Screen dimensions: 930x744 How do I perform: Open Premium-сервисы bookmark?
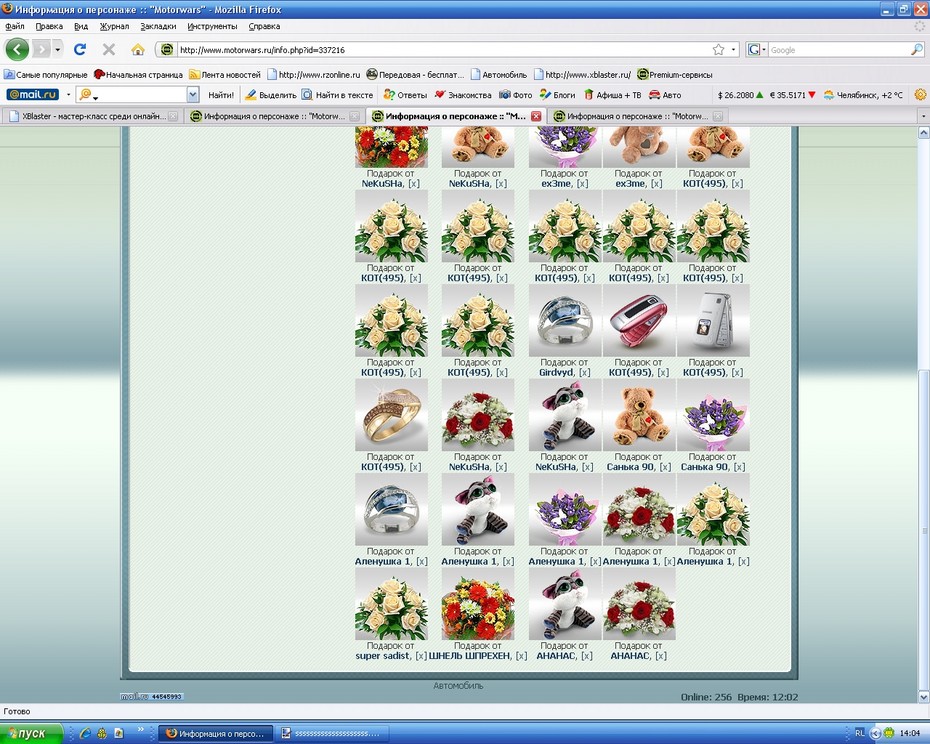[674, 75]
